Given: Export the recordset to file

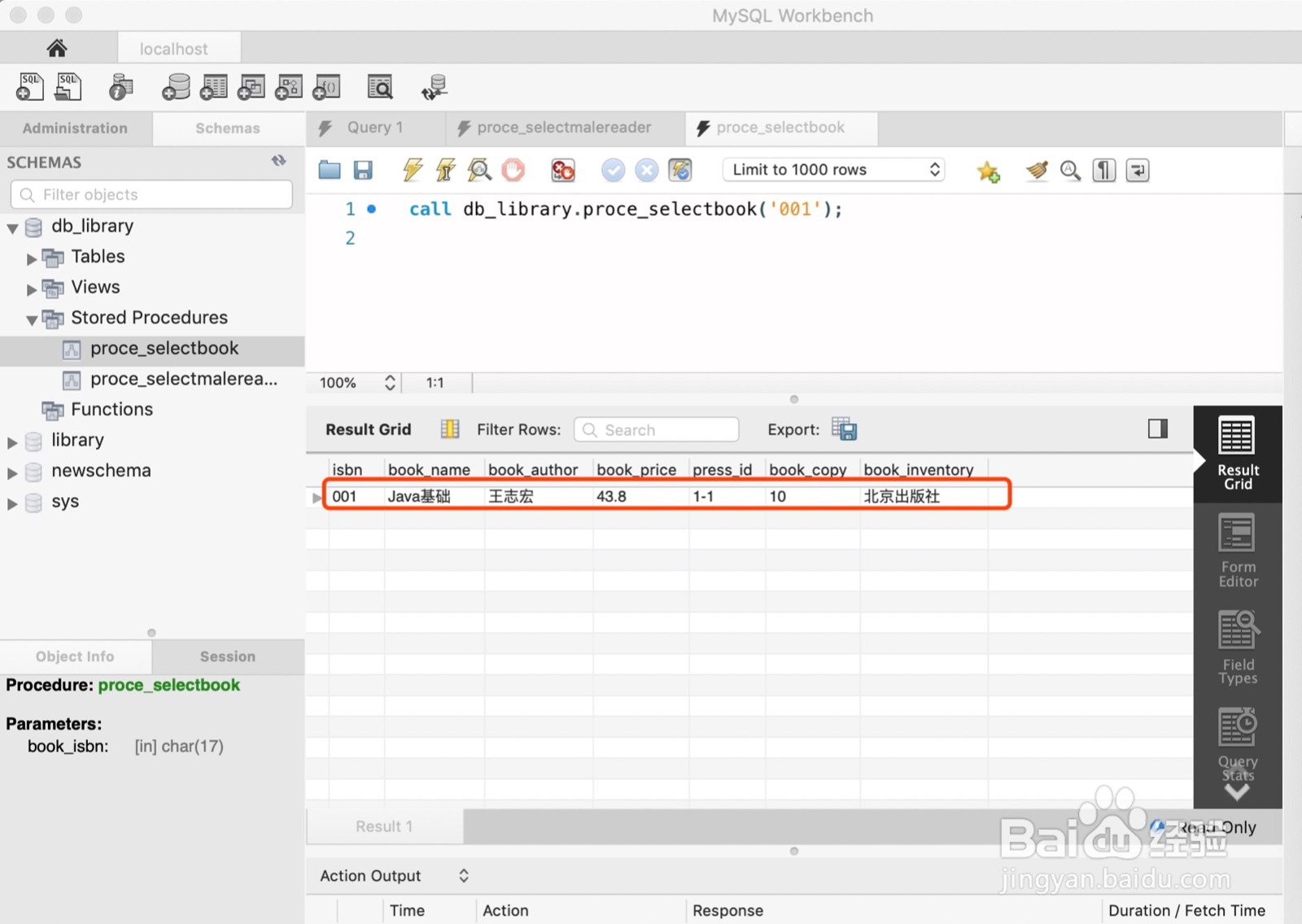Looking at the screenshot, I should (845, 429).
